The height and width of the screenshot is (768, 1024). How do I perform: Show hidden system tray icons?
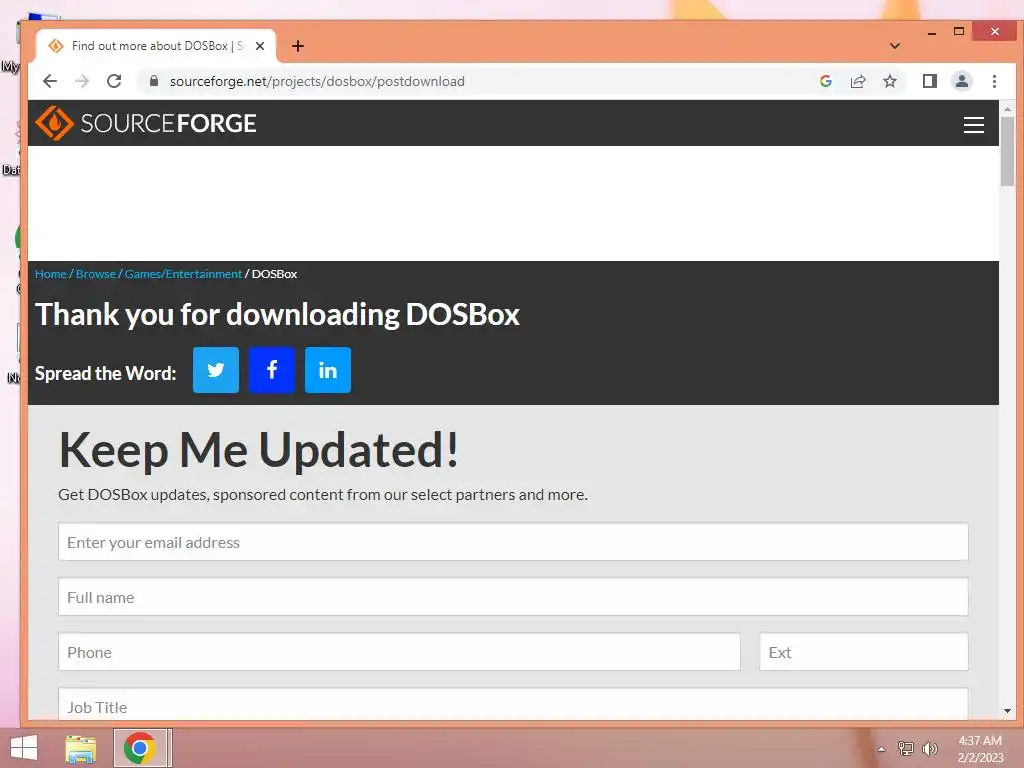pos(881,749)
